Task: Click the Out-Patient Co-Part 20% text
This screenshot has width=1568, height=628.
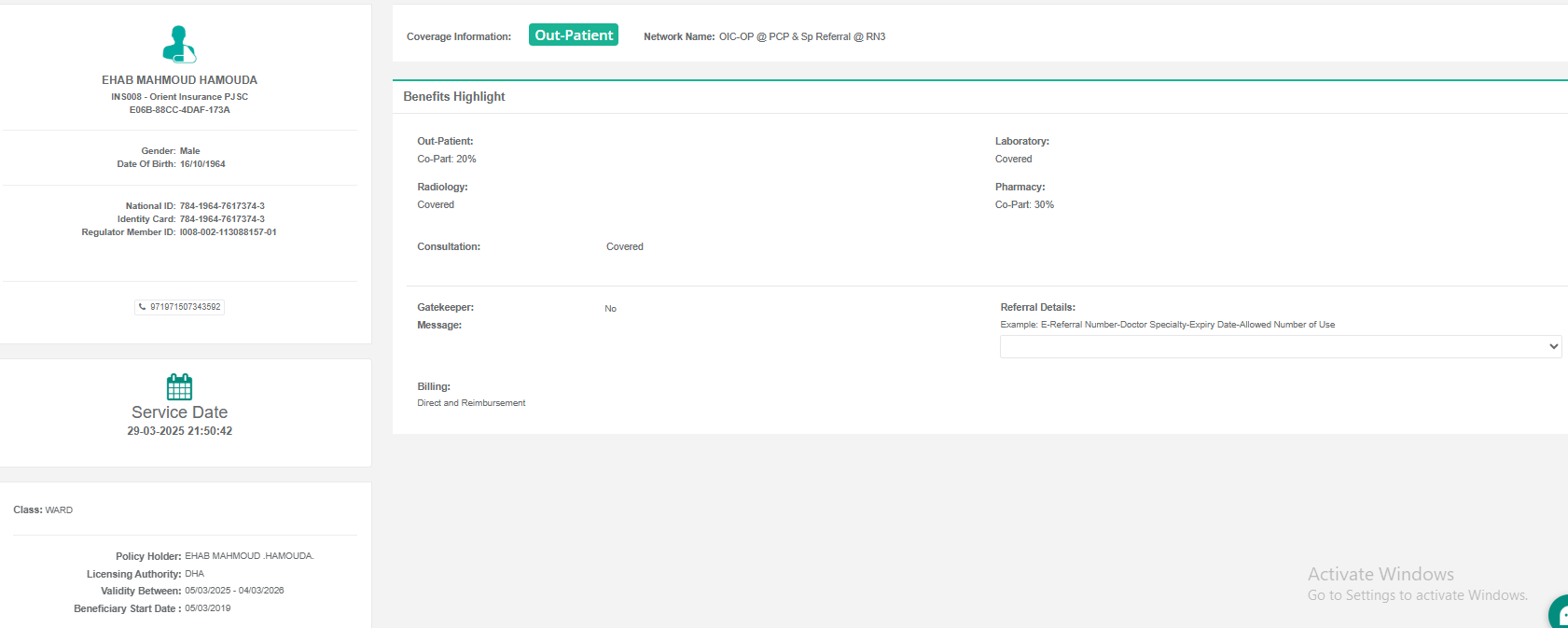Action: pyautogui.click(x=446, y=160)
